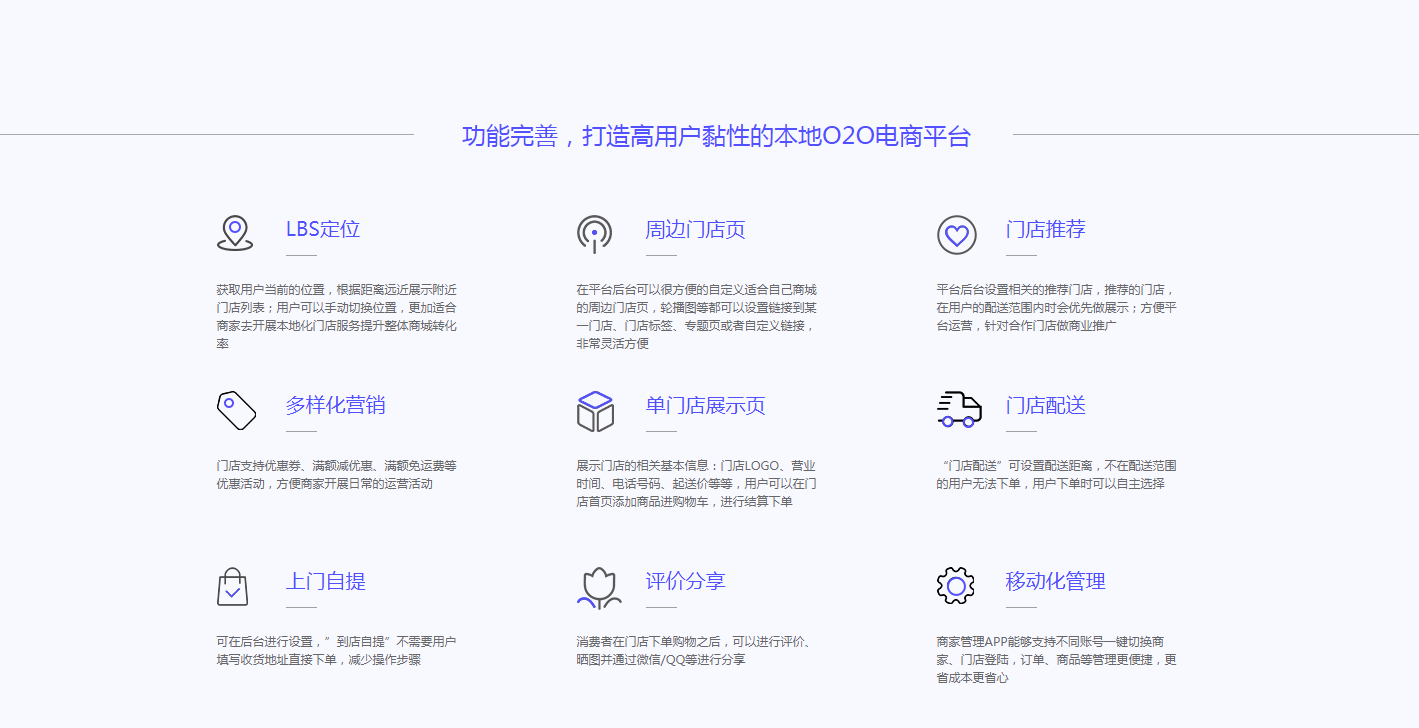Click the 门店推荐 heart icon
The width and height of the screenshot is (1419, 728).
click(x=956, y=235)
